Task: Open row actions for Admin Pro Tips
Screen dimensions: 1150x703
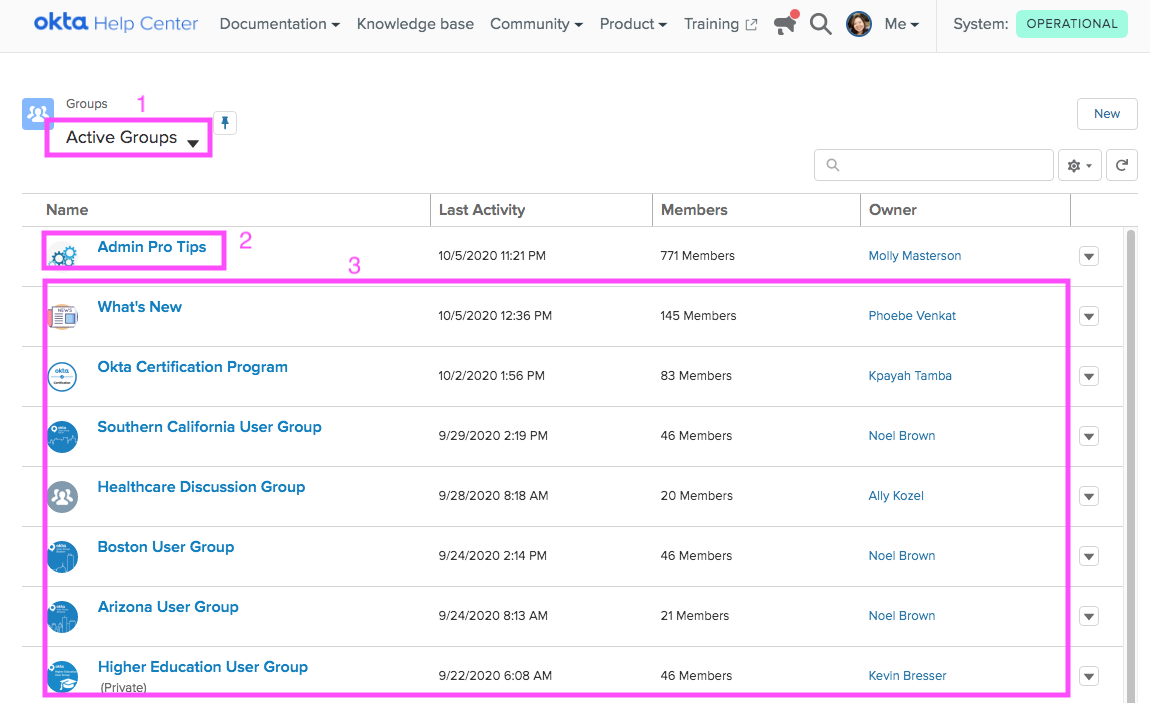Action: coord(1089,256)
